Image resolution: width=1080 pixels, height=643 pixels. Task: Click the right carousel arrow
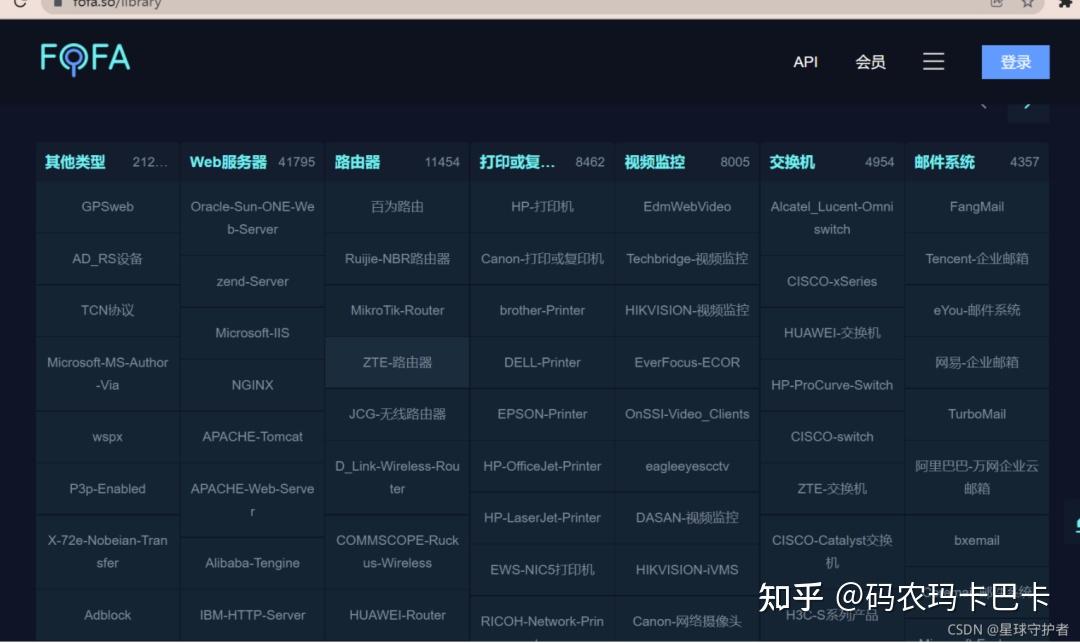(x=1029, y=104)
